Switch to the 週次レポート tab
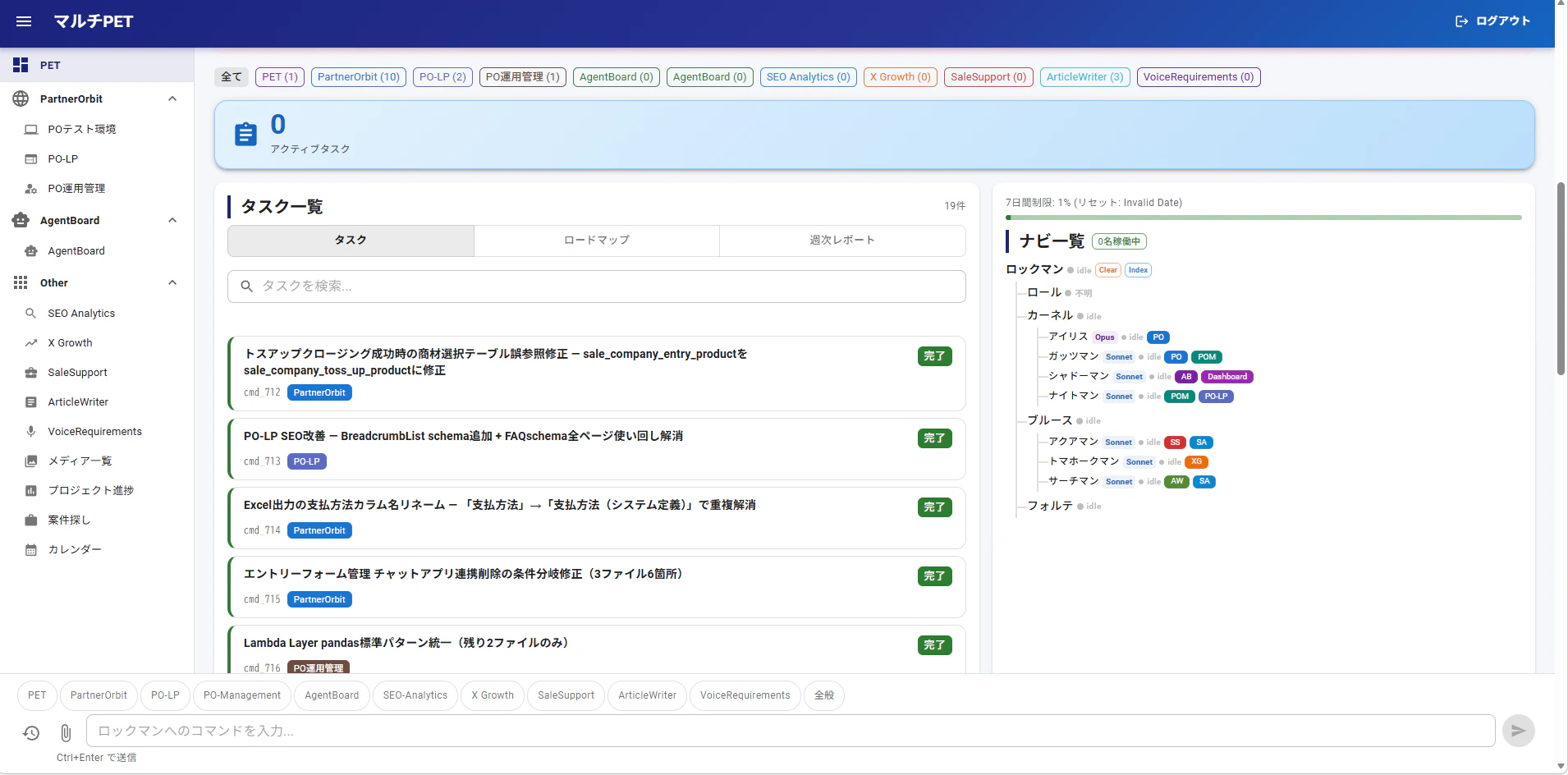 pos(841,240)
